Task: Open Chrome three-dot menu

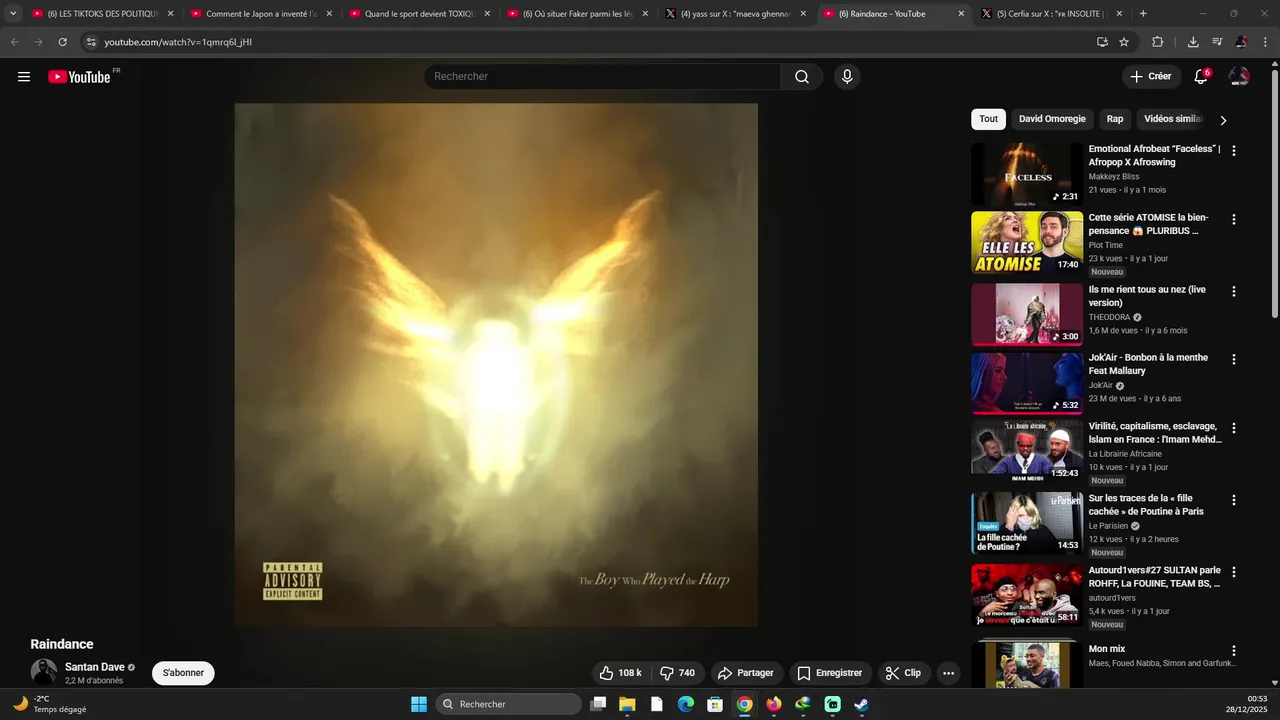Action: pos(1265,42)
